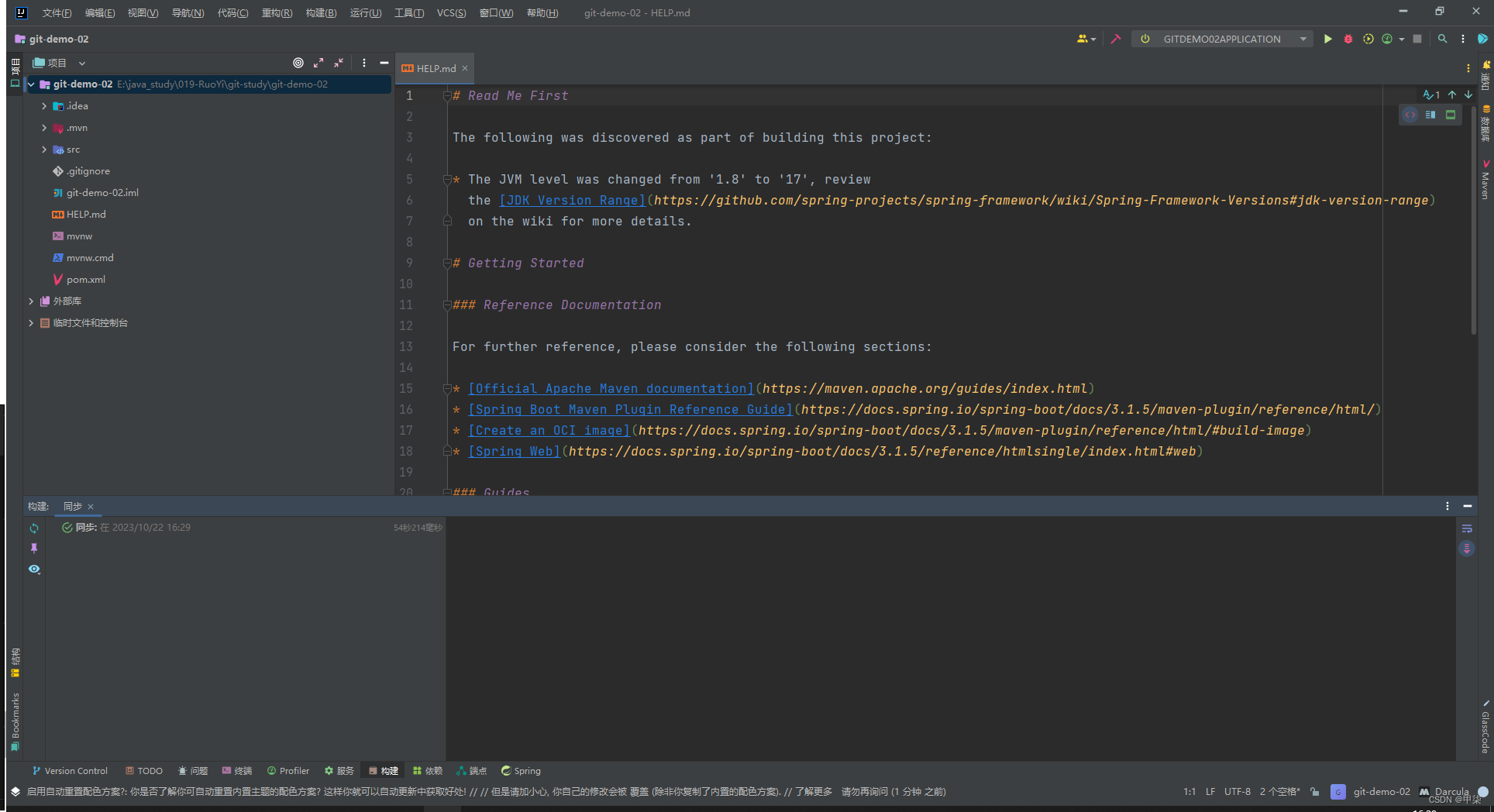This screenshot has height=812, width=1494.
Task: Hide the project tool window
Action: coord(384,63)
